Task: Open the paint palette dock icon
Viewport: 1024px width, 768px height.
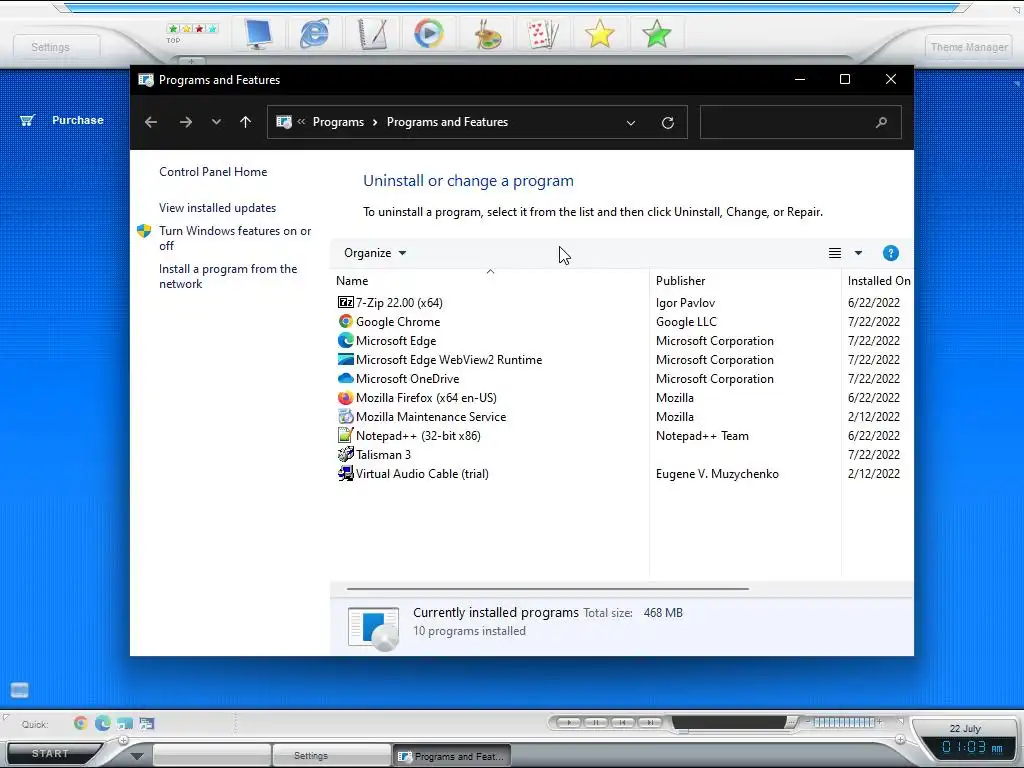Action: click(x=487, y=33)
